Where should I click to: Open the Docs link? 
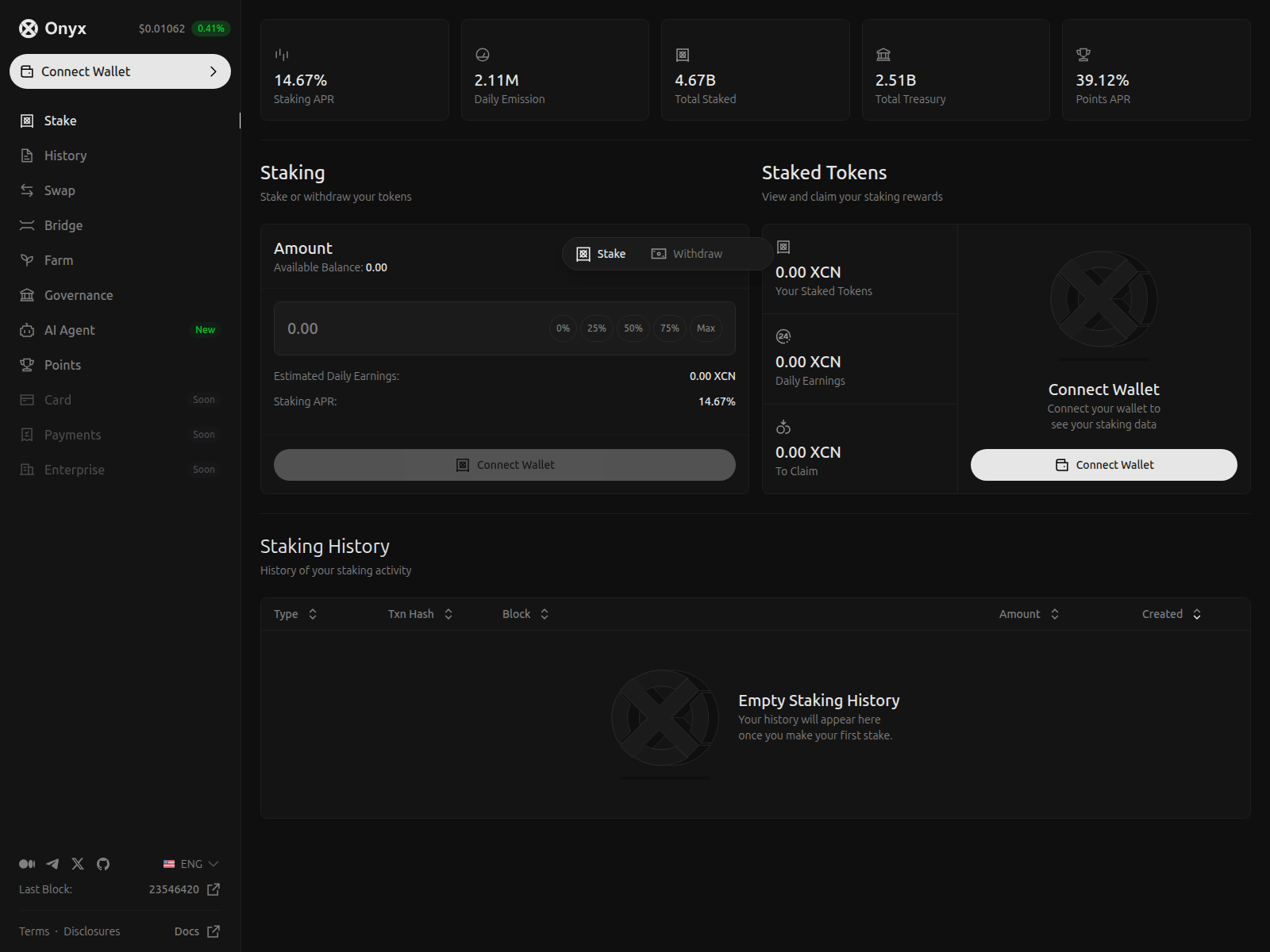(x=196, y=931)
